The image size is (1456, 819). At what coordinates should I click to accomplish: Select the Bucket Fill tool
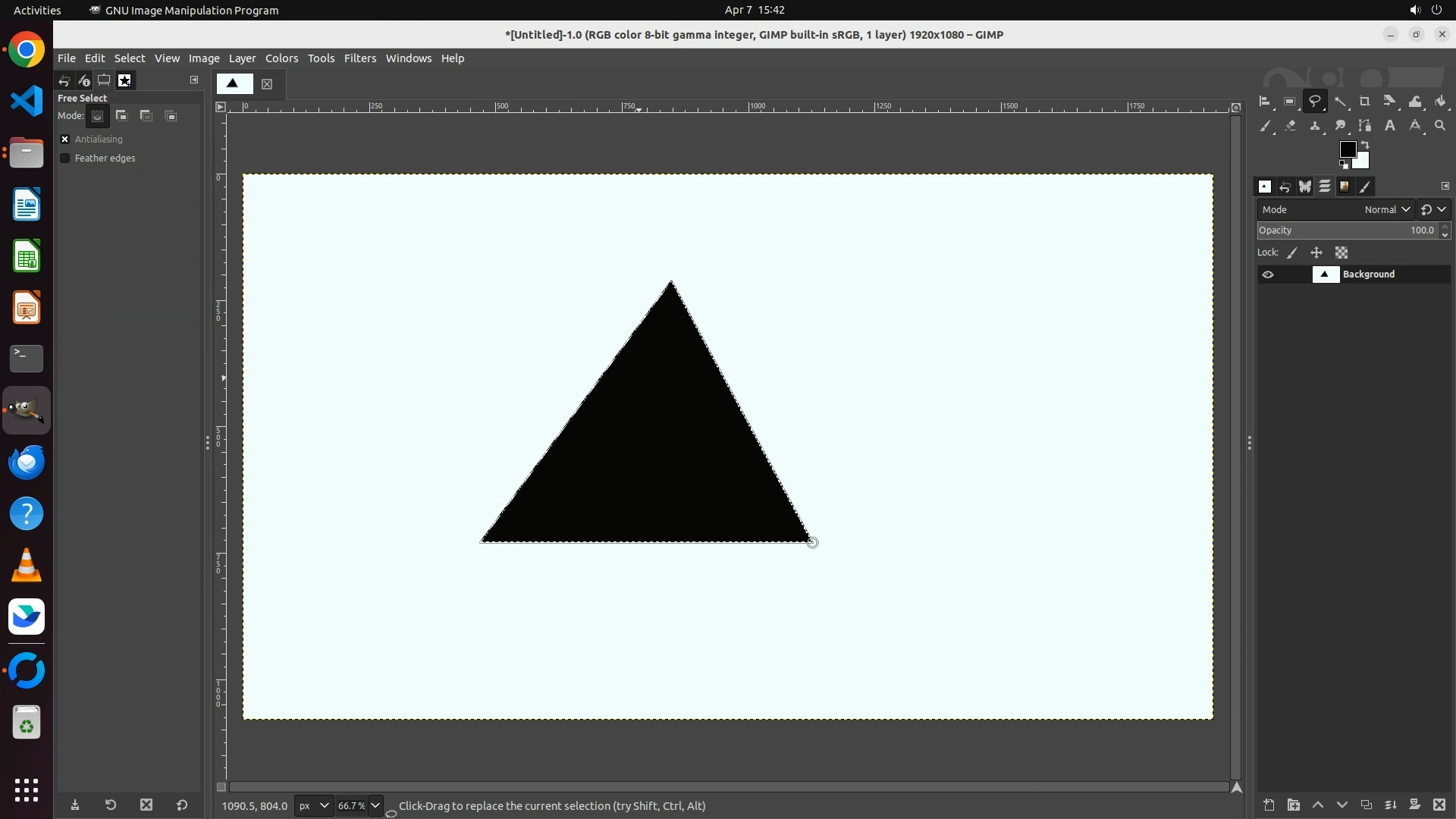1440,102
